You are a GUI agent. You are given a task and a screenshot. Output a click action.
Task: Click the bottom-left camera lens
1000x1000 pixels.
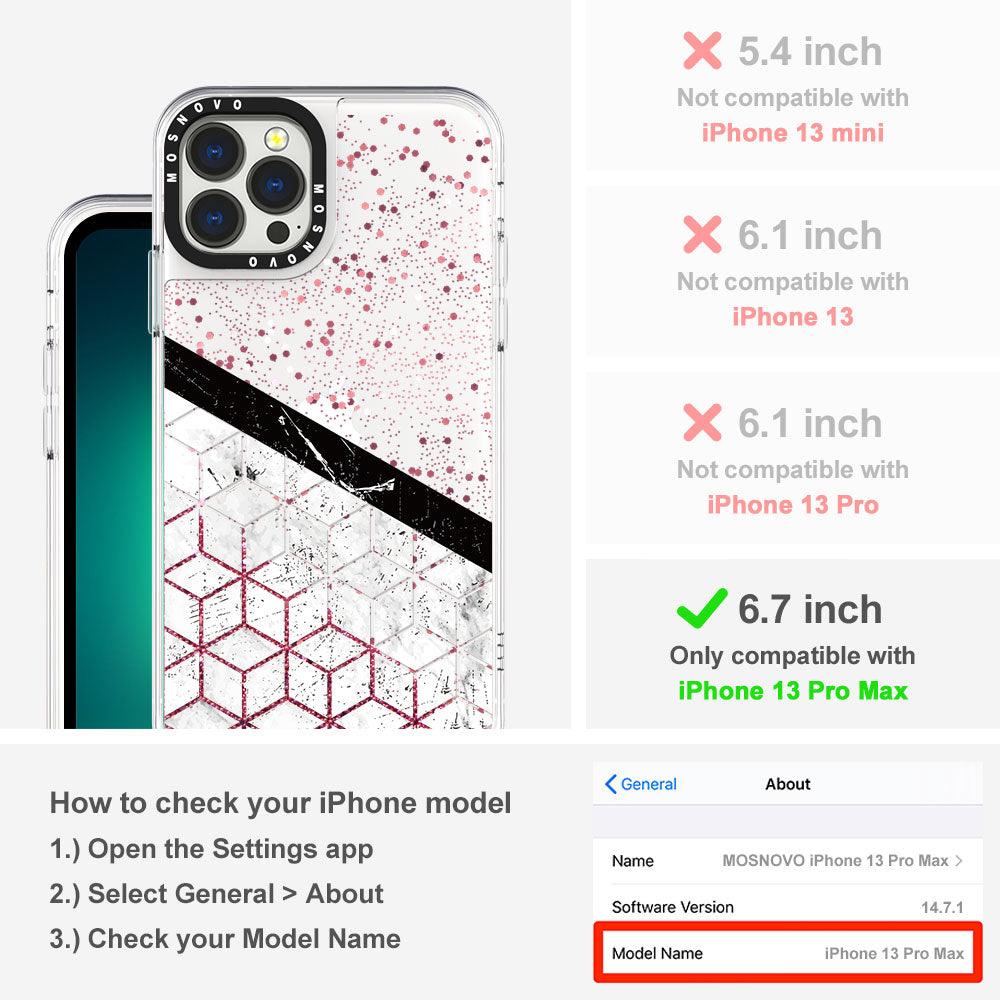(214, 219)
